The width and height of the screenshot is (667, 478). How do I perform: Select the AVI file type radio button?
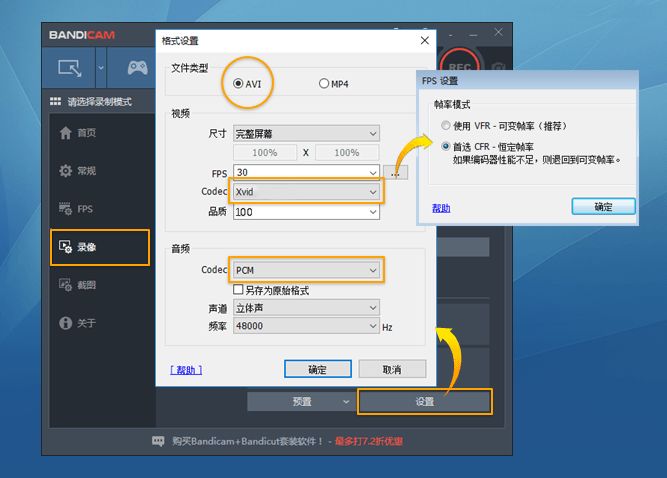[x=238, y=83]
